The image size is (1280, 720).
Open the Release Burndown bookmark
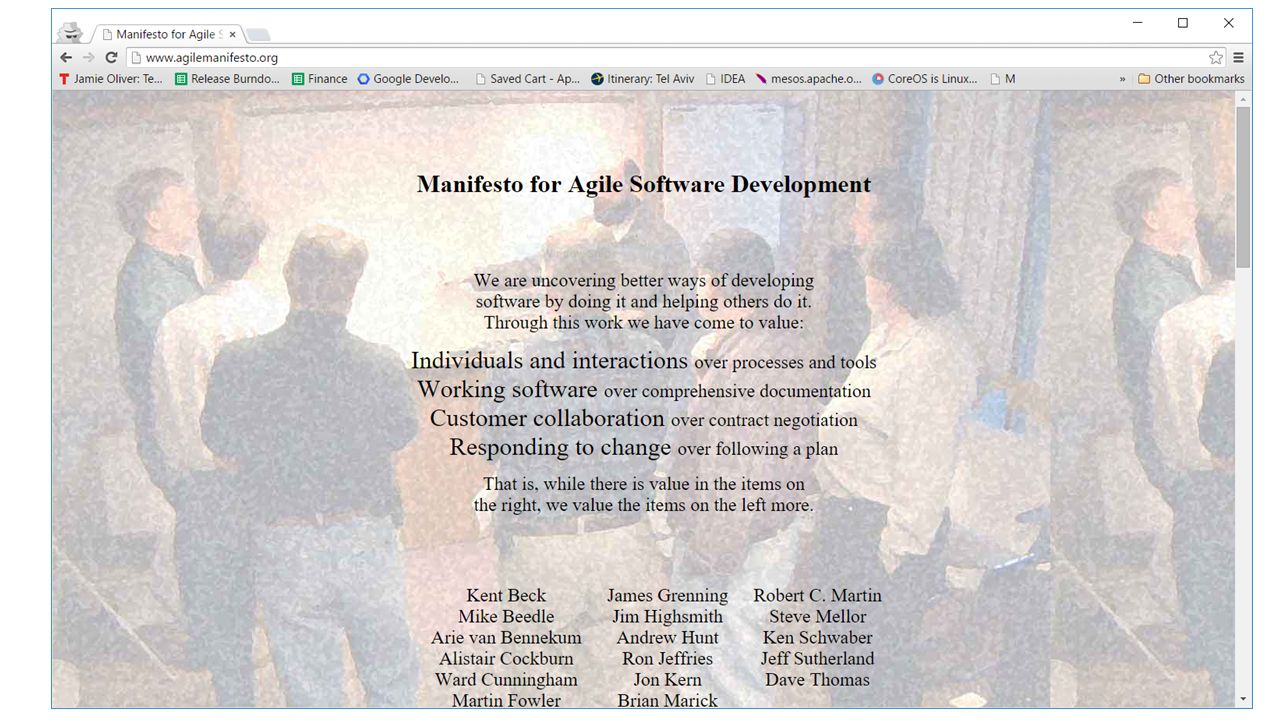click(x=227, y=79)
